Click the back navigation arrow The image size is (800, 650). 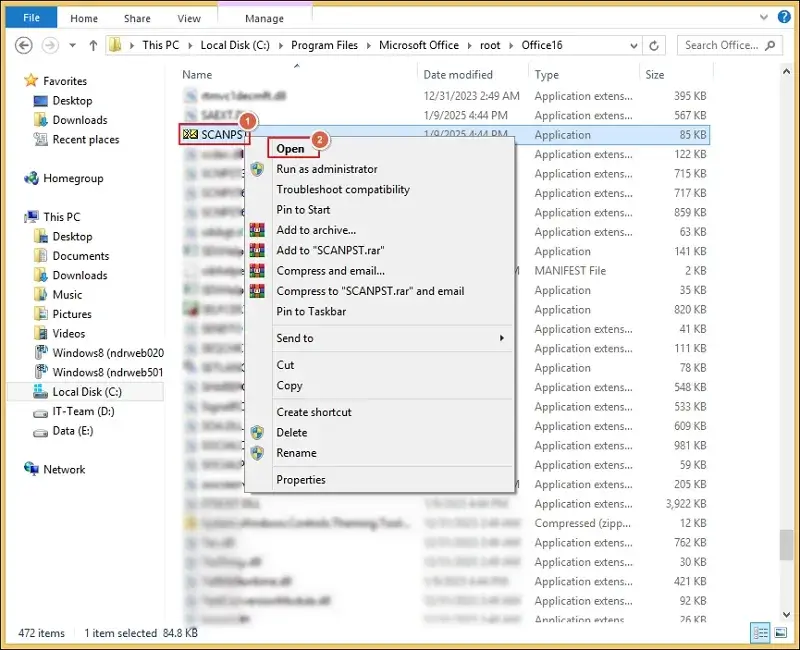point(22,45)
